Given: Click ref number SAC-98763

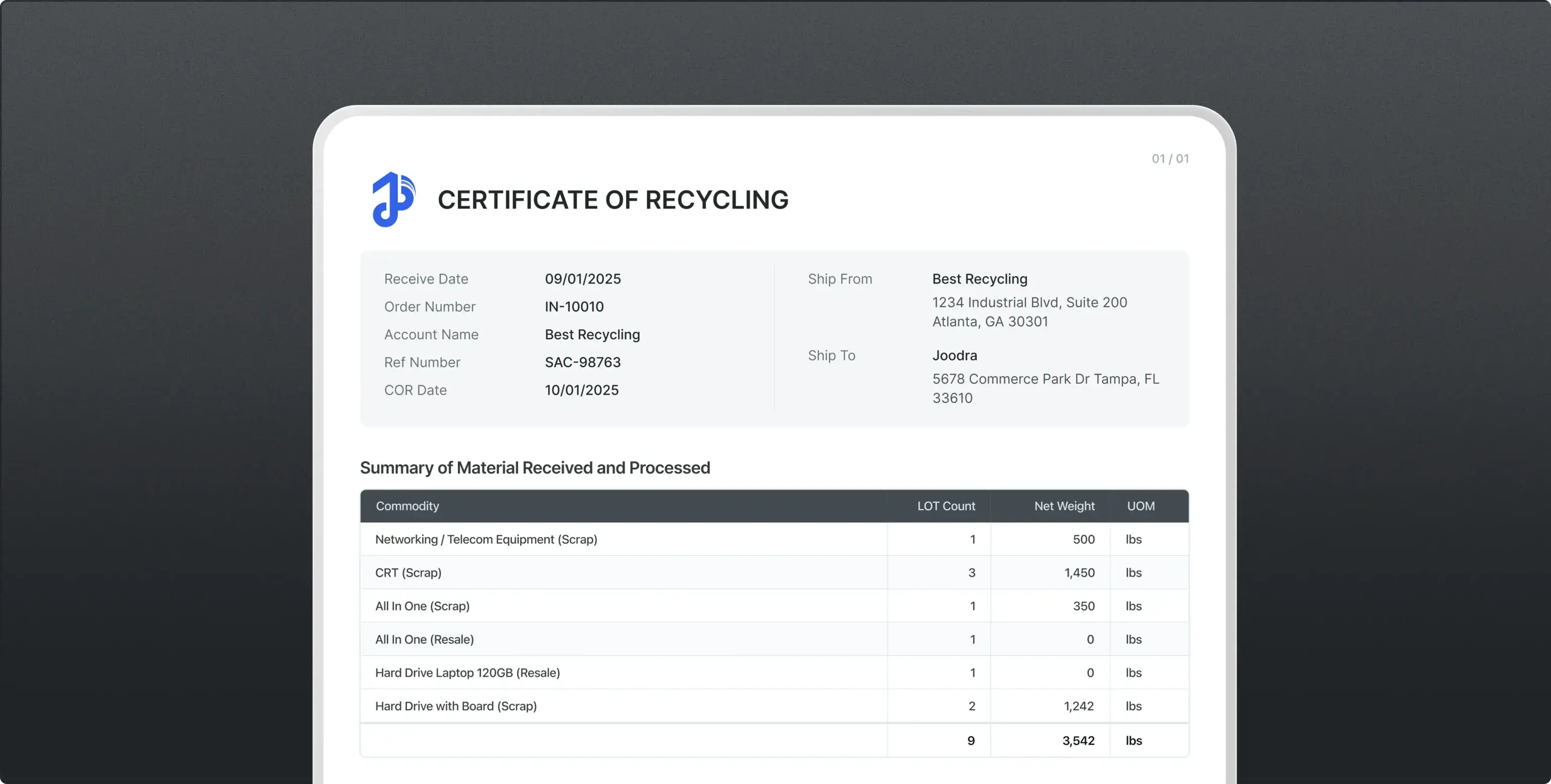Looking at the screenshot, I should (x=582, y=362).
